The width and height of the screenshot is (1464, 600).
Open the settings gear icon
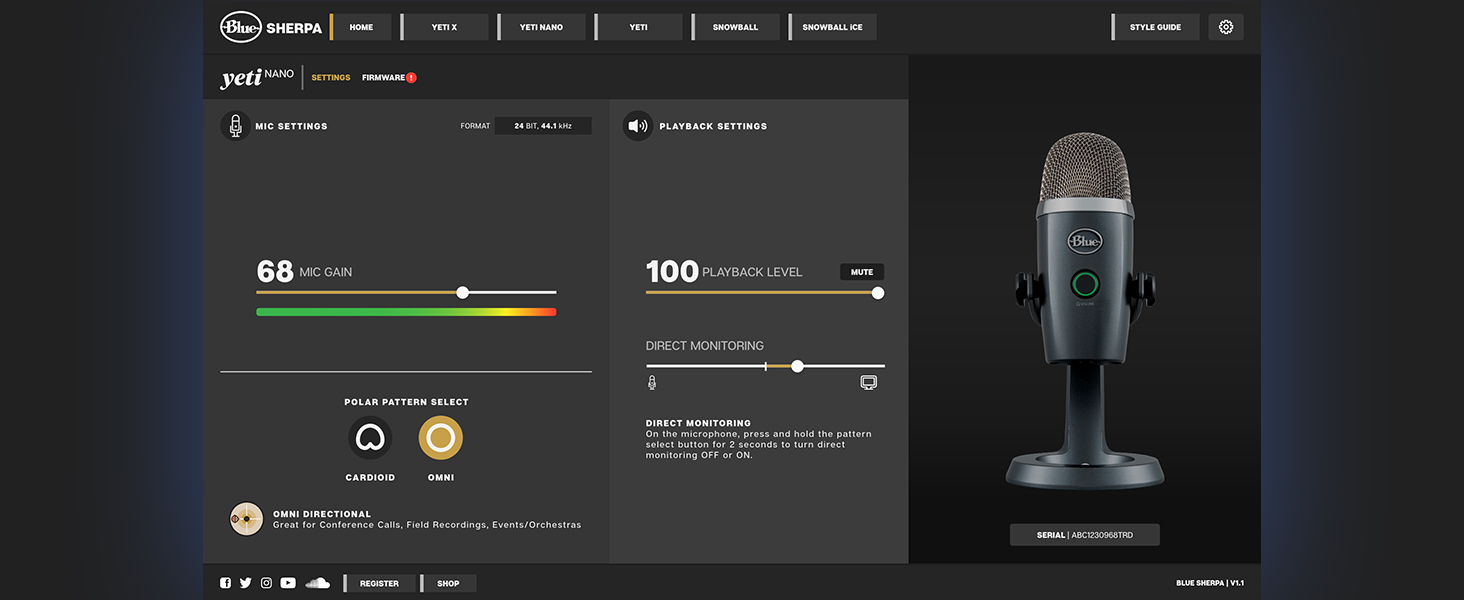tap(1226, 27)
